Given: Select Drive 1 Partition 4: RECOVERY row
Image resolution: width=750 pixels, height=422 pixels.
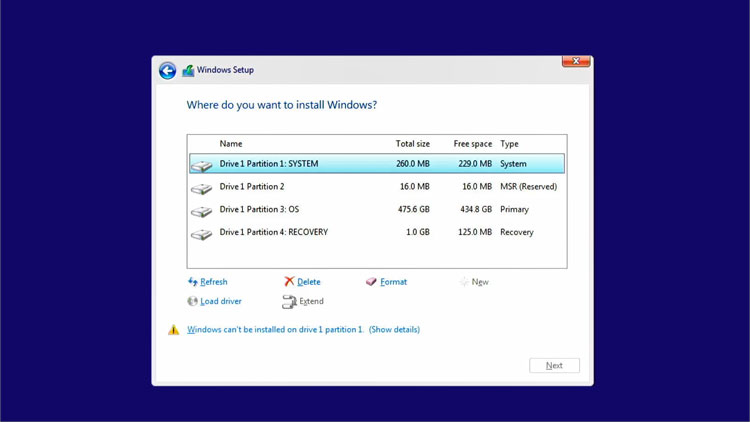Looking at the screenshot, I should coord(377,232).
